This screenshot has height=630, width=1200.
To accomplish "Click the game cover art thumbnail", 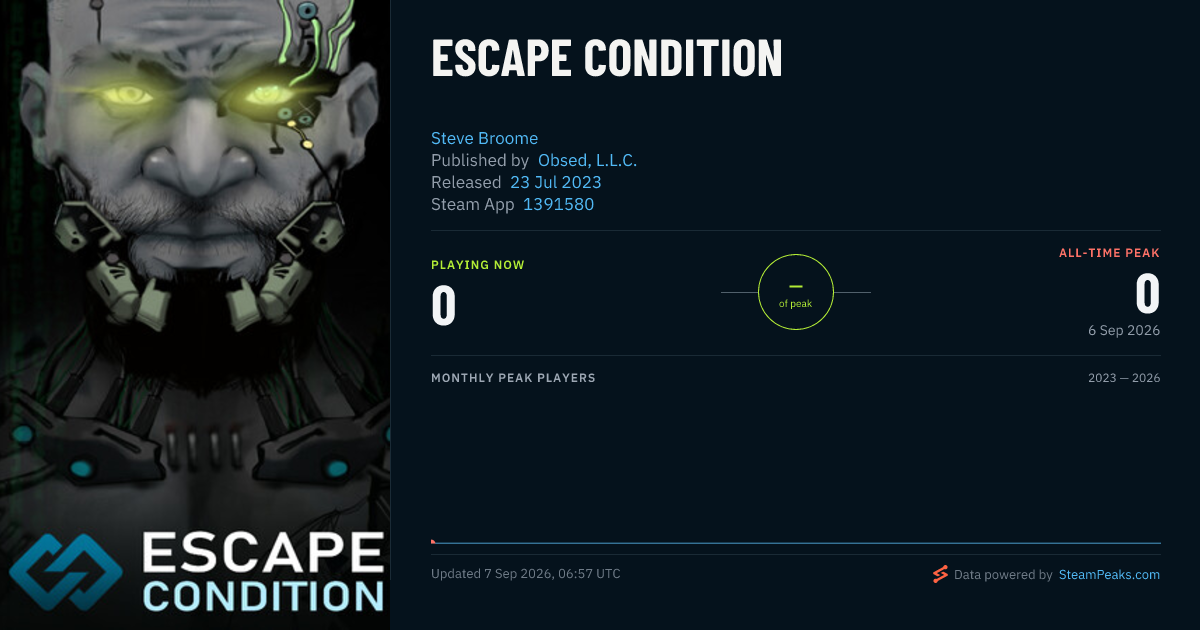I will [x=195, y=315].
